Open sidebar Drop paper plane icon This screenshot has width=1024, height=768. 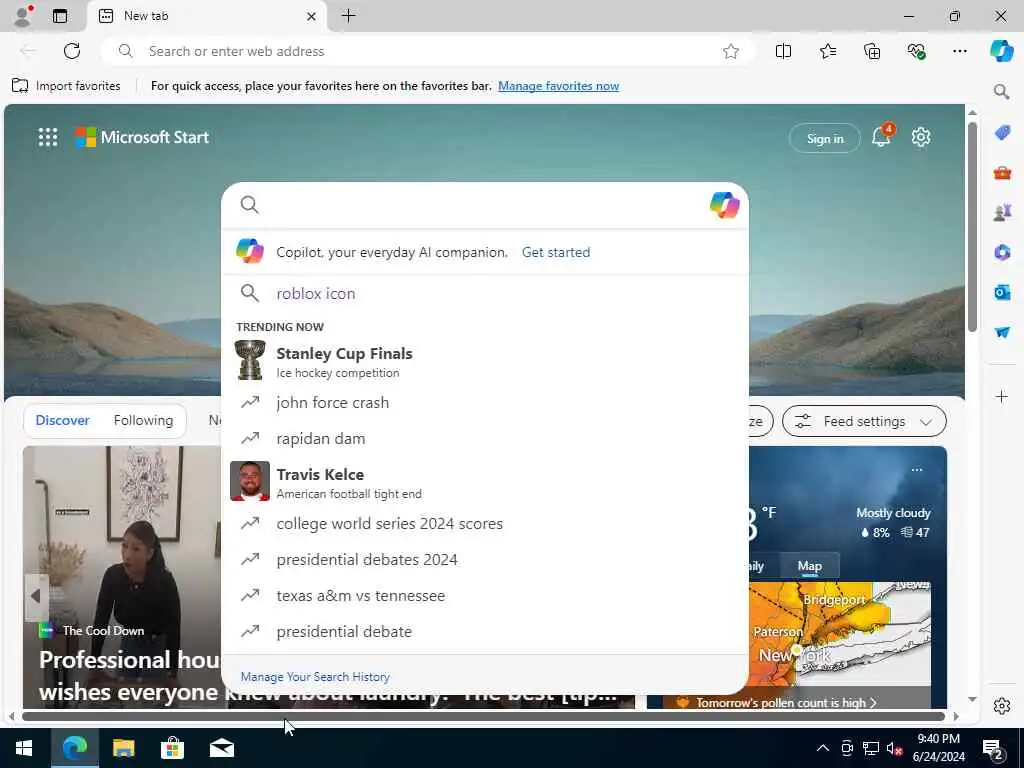click(1002, 332)
